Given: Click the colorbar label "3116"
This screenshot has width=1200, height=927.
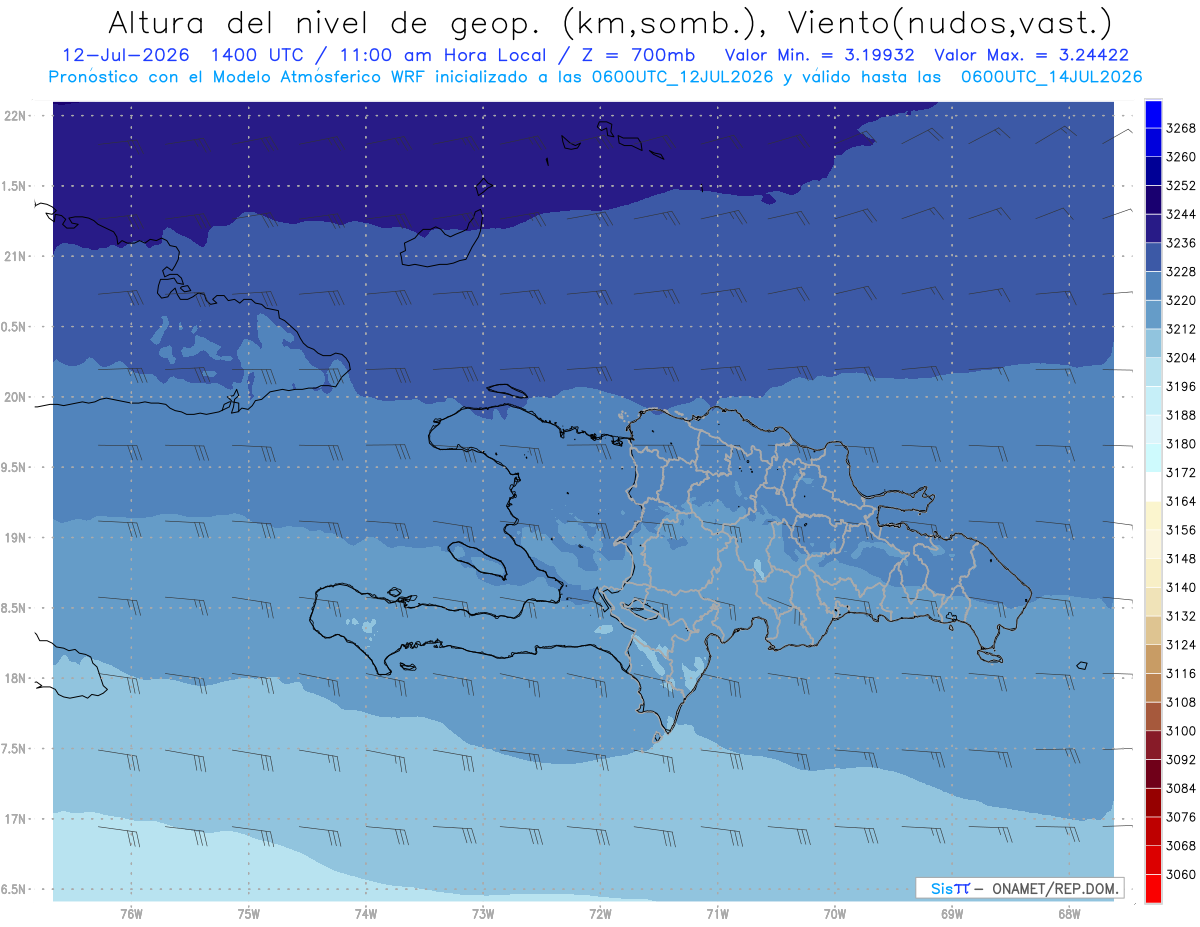Looking at the screenshot, I should tap(1181, 673).
